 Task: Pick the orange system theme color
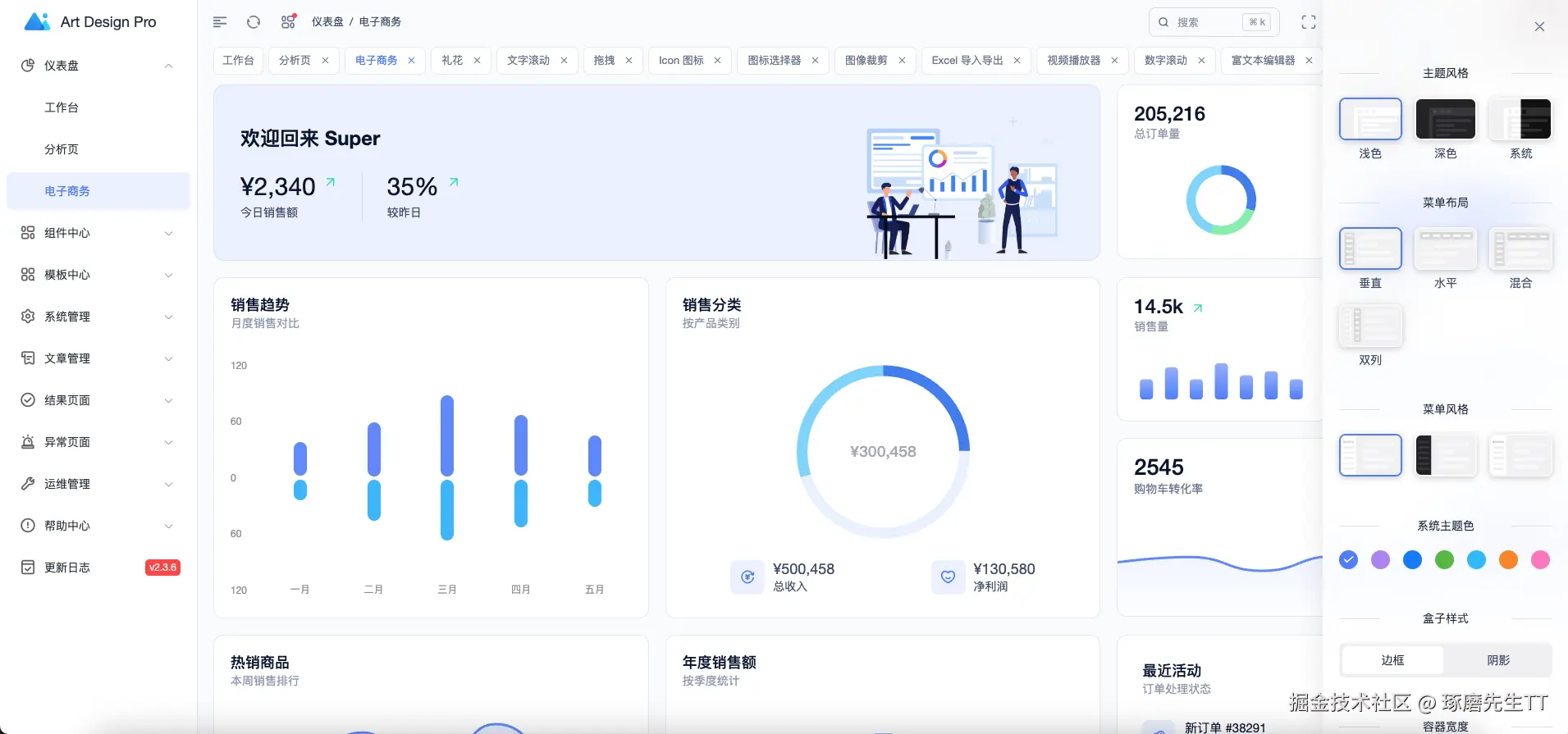pyautogui.click(x=1508, y=559)
